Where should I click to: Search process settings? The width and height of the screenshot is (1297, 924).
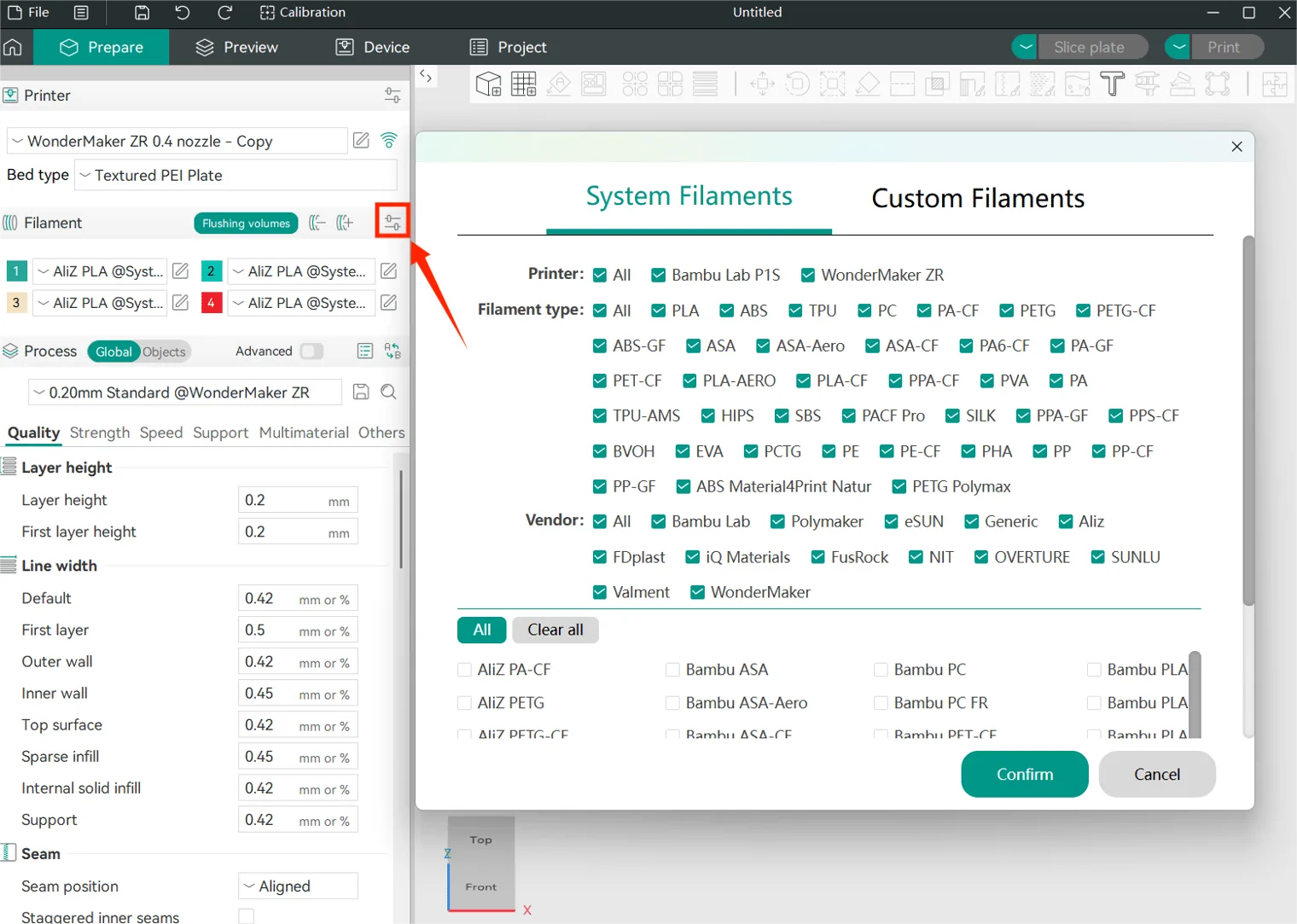(x=388, y=392)
